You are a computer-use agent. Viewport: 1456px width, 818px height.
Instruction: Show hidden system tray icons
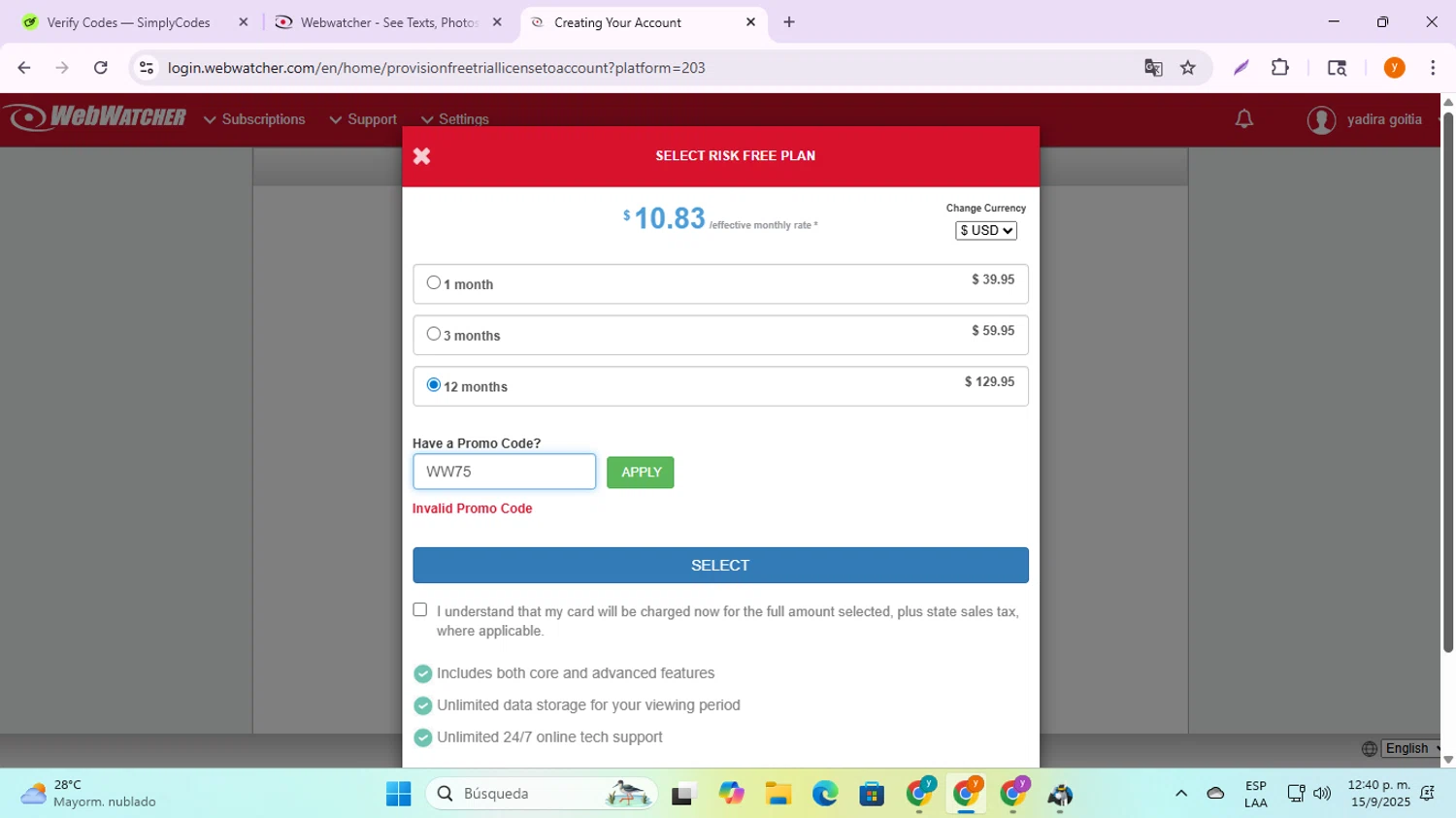tap(1181, 794)
